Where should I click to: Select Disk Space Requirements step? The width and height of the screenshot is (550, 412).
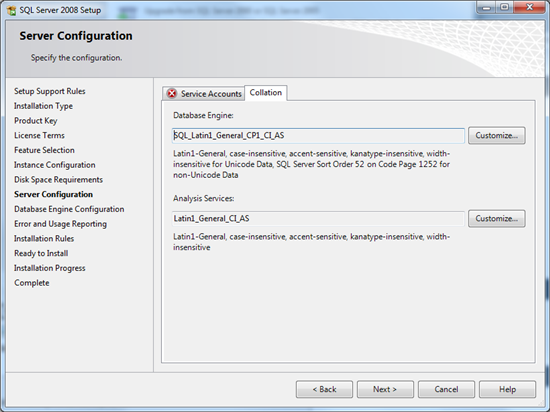pos(58,180)
